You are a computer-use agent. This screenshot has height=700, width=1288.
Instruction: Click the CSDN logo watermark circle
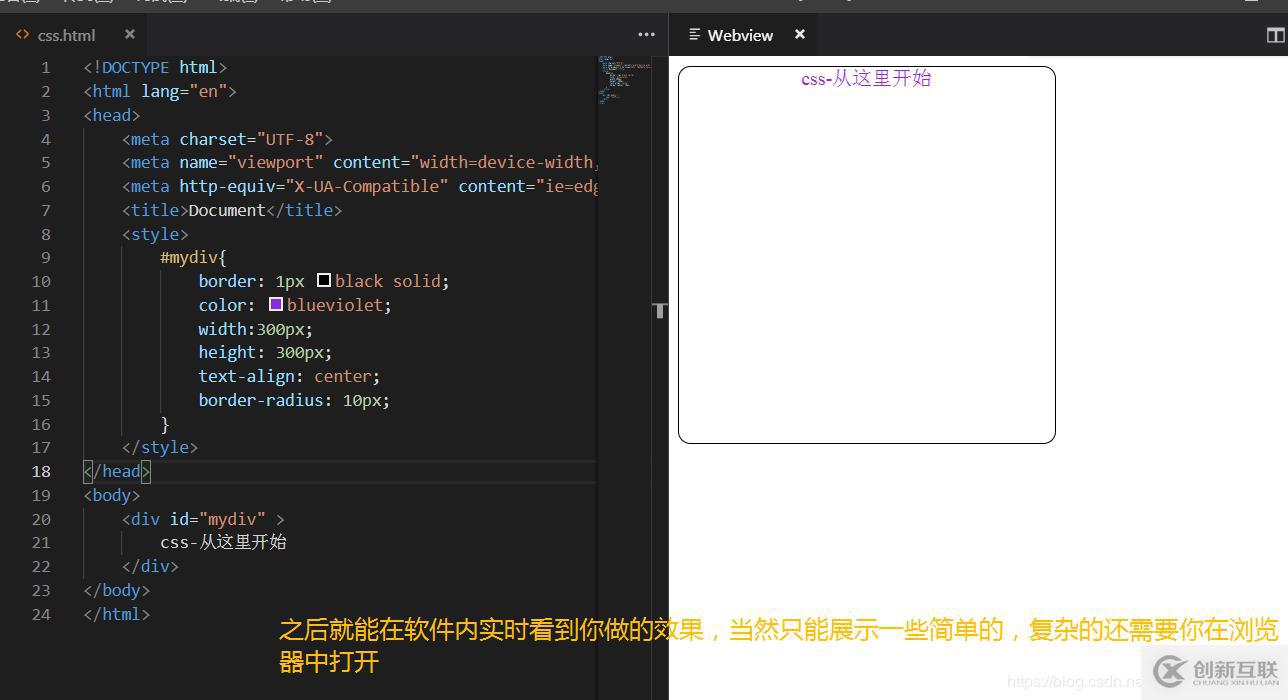pos(1168,669)
